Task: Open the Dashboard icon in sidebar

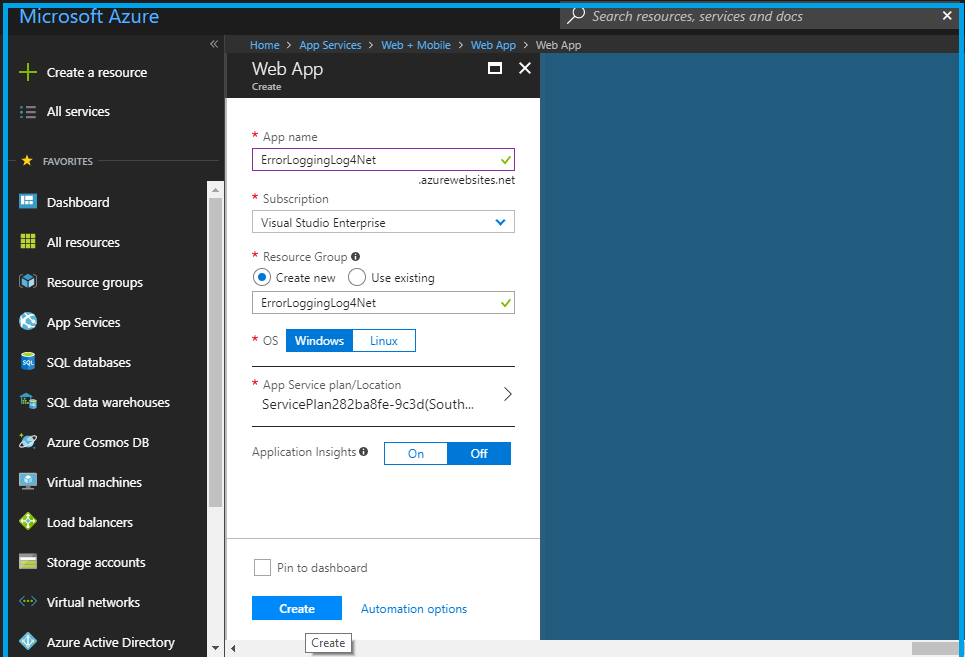Action: (x=28, y=201)
